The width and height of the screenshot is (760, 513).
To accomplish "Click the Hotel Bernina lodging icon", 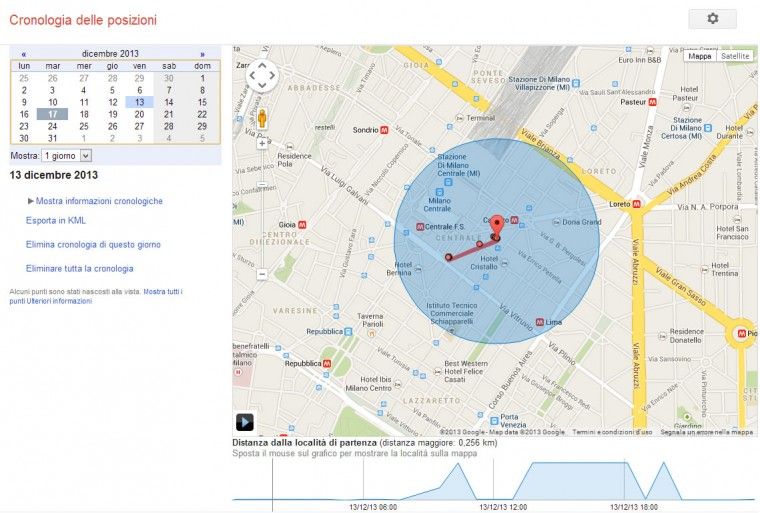I will (418, 268).
